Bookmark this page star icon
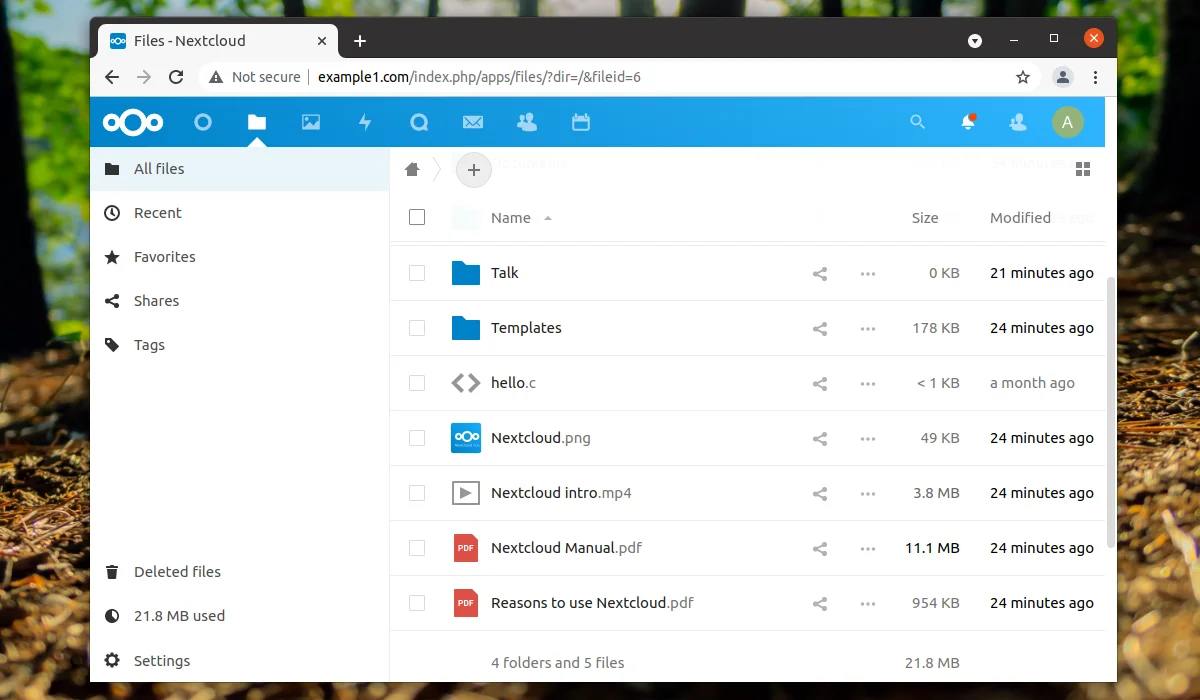Image resolution: width=1200 pixels, height=700 pixels. click(1023, 77)
